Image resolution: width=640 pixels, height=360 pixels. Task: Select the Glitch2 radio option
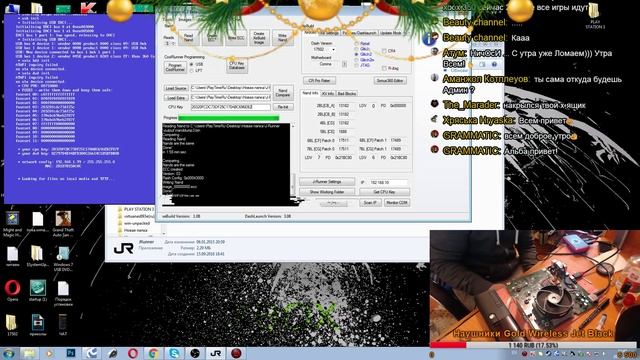356,54
